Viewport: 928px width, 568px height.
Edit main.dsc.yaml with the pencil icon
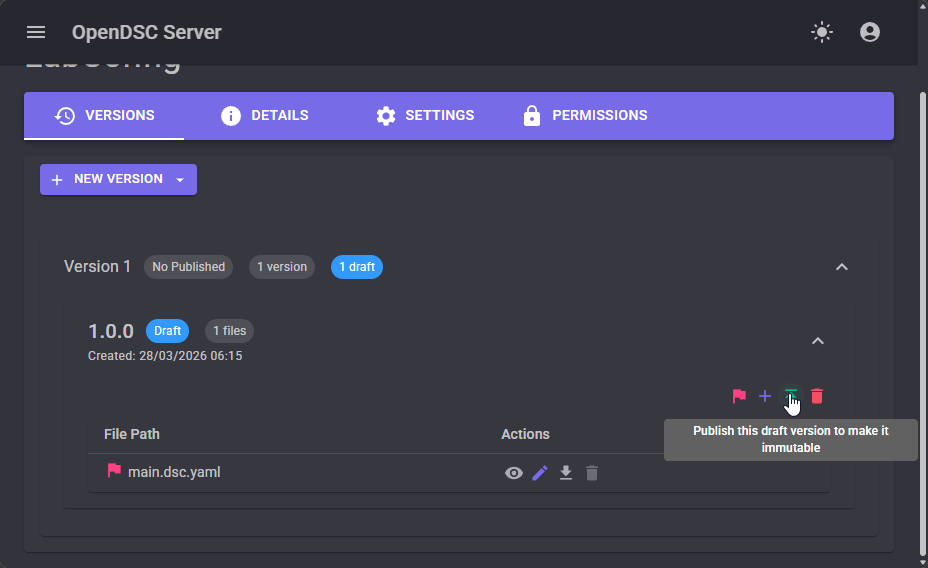[x=540, y=473]
